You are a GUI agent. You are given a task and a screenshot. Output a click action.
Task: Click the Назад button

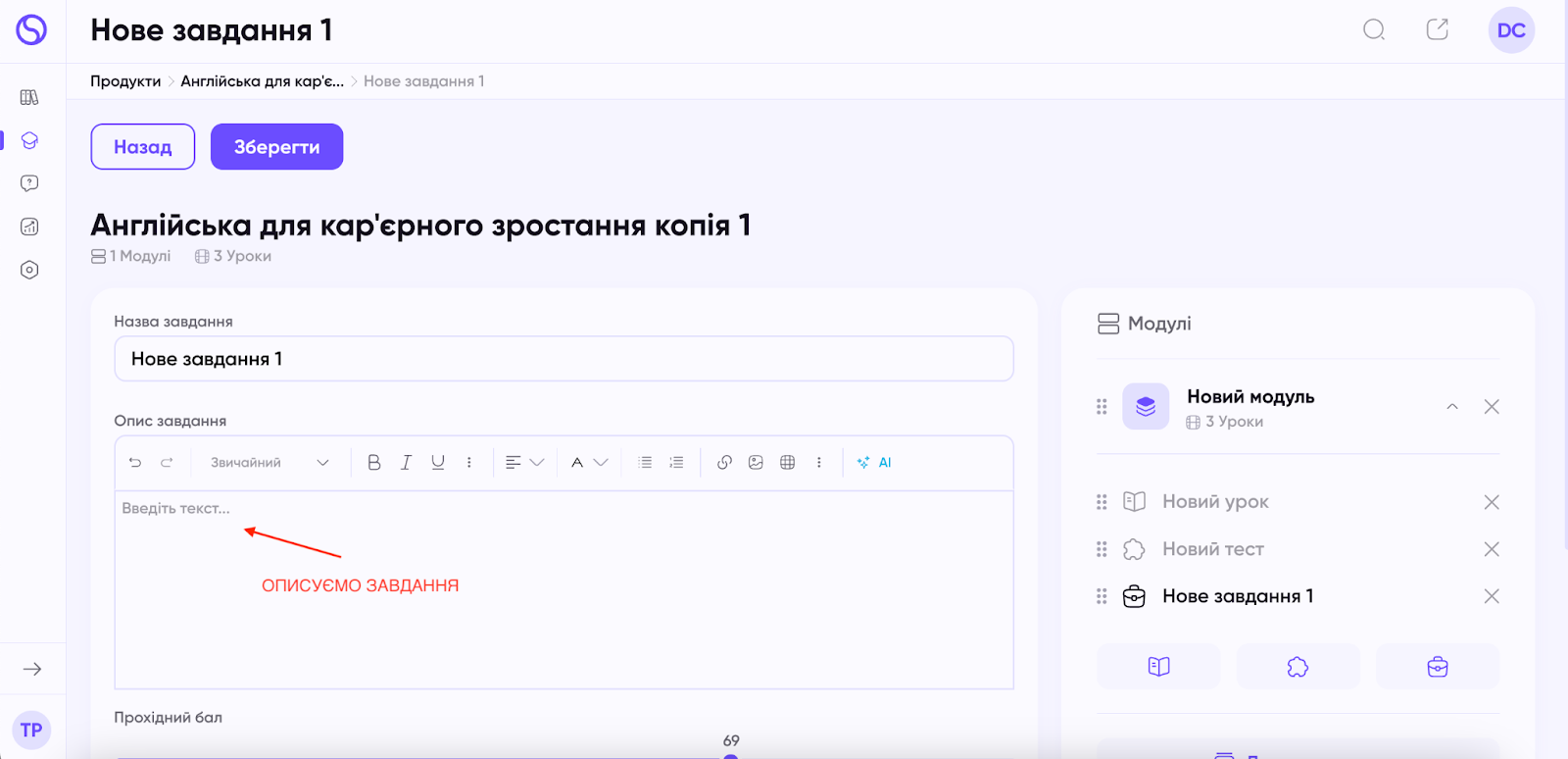point(143,147)
